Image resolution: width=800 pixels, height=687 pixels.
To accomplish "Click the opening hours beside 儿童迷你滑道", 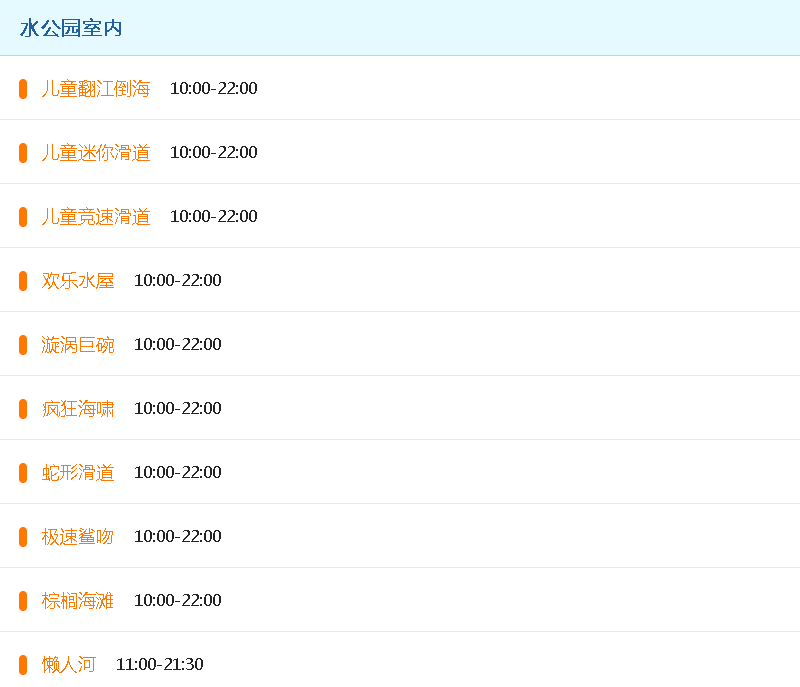I will [x=213, y=153].
